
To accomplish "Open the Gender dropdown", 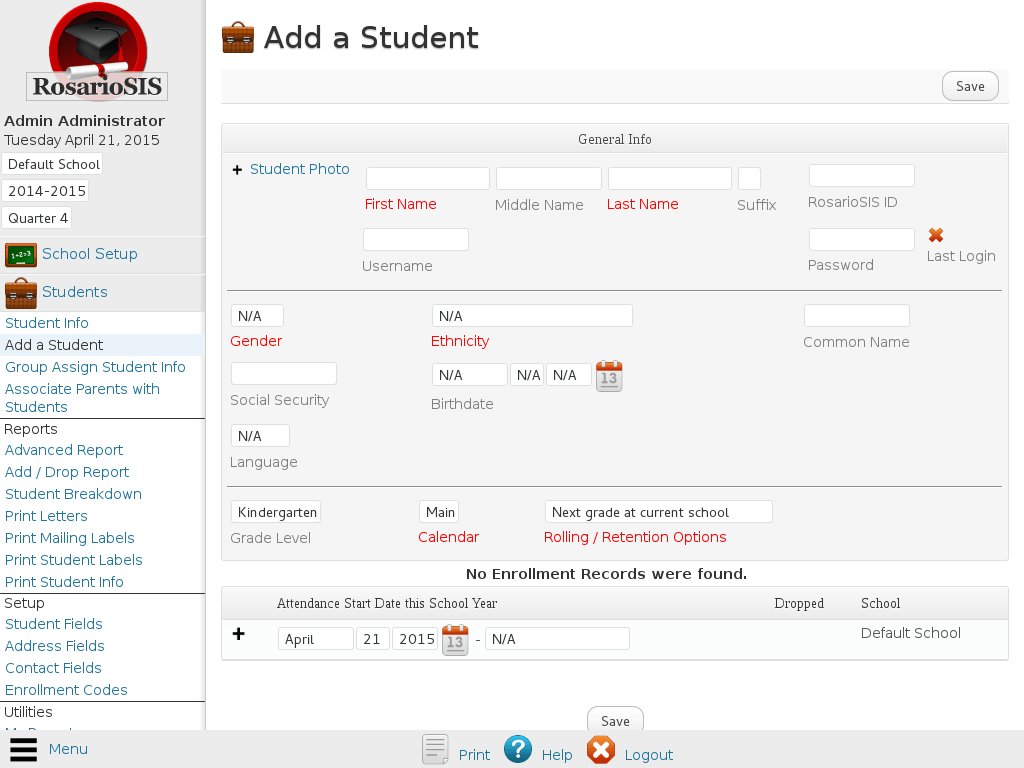I will tap(257, 316).
